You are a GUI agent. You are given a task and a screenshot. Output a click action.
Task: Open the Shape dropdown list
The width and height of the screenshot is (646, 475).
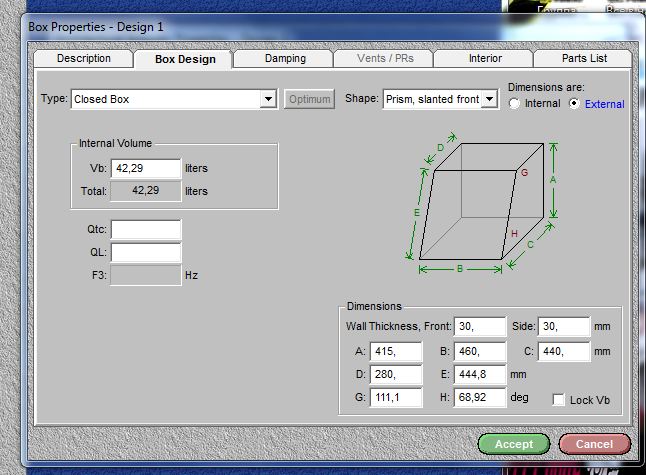click(488, 99)
